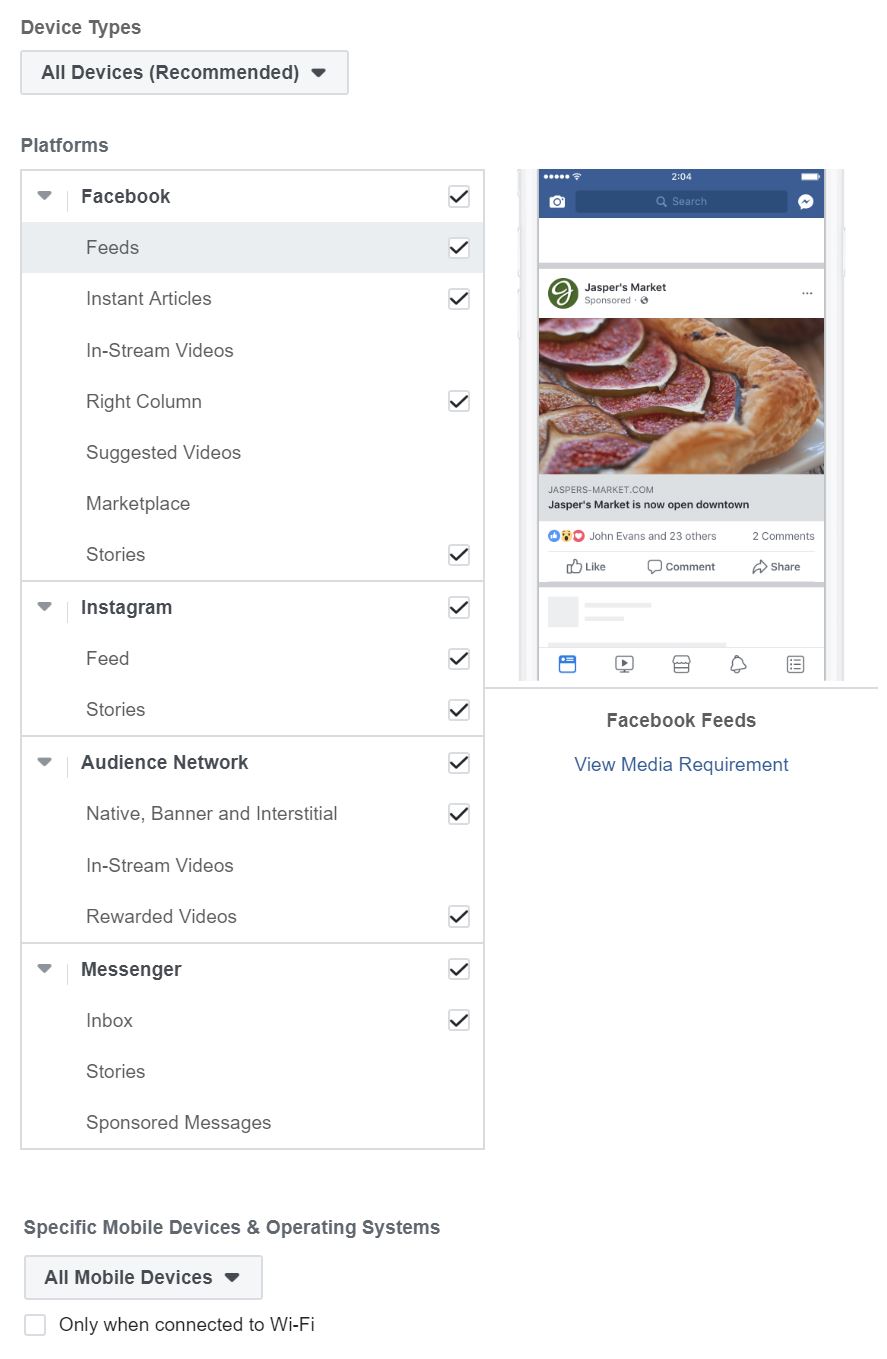This screenshot has height=1359, width=887.
Task: Collapse the Instagram platform section
Action: (x=44, y=607)
